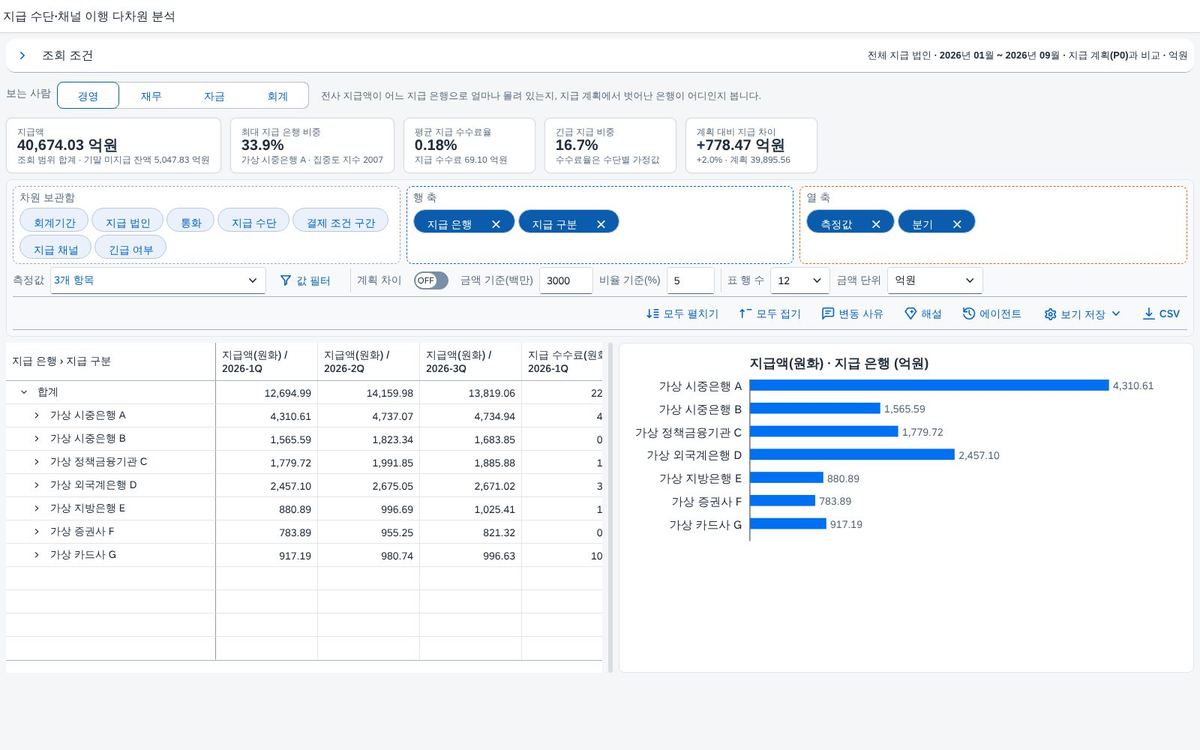The height and width of the screenshot is (750, 1200).
Task: Select the 2,675.05 cell
Action: (368, 485)
